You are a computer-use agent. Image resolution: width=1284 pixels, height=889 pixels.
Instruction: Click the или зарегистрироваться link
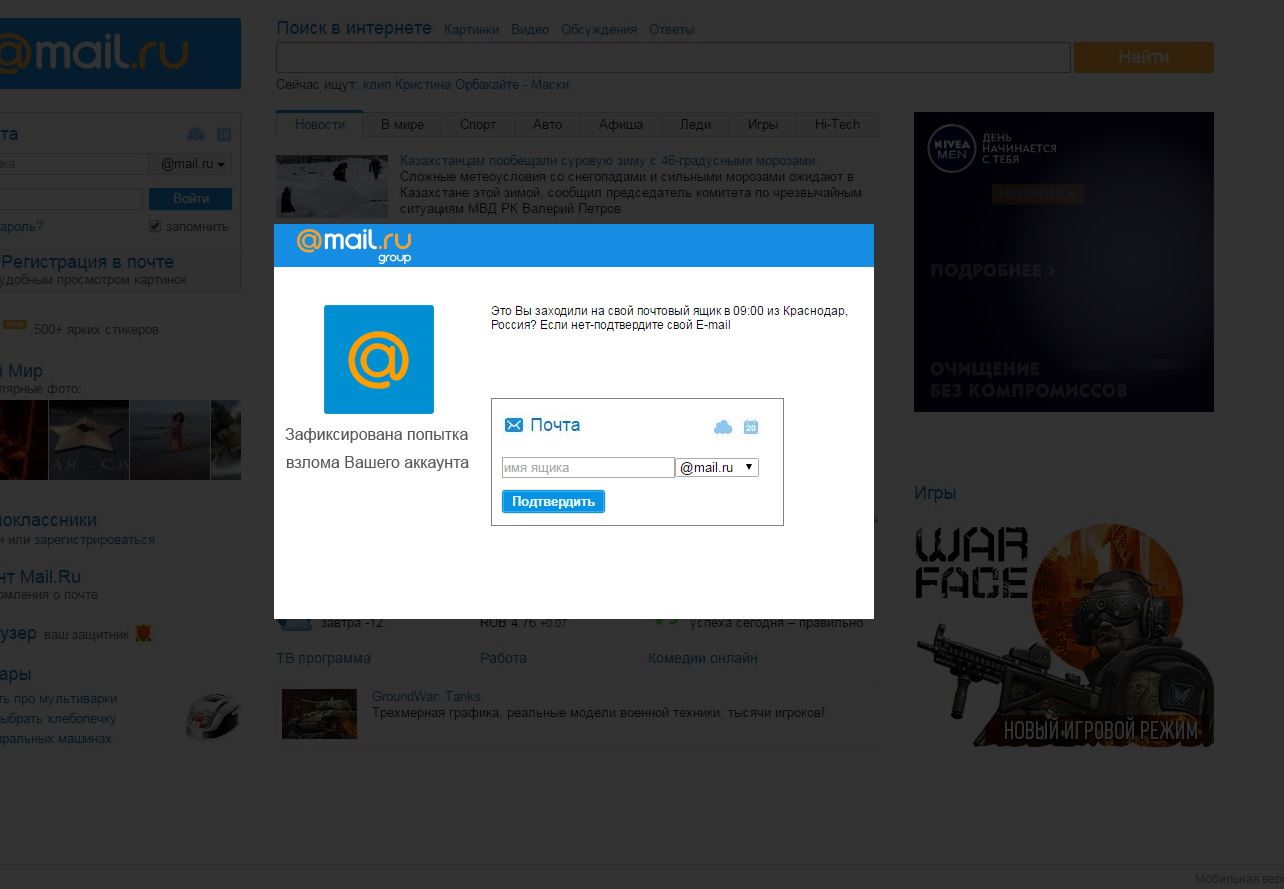coord(81,539)
